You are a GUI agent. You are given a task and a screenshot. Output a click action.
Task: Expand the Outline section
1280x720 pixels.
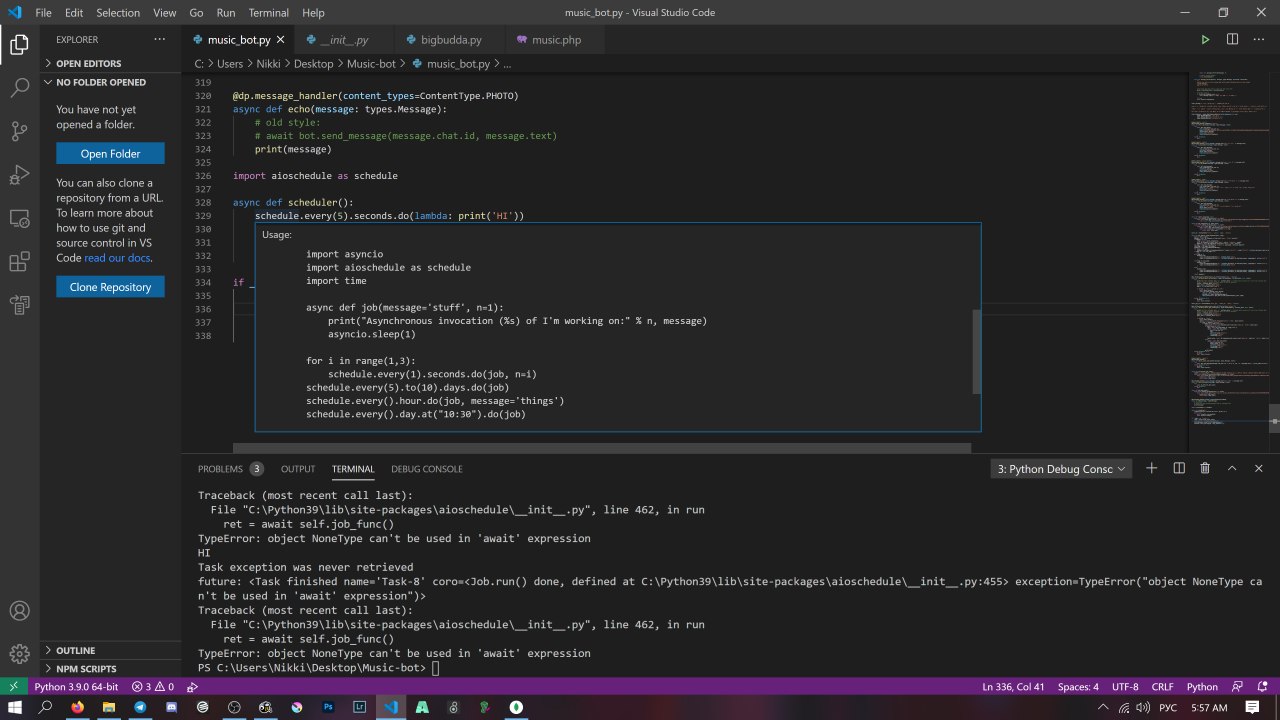pos(110,650)
